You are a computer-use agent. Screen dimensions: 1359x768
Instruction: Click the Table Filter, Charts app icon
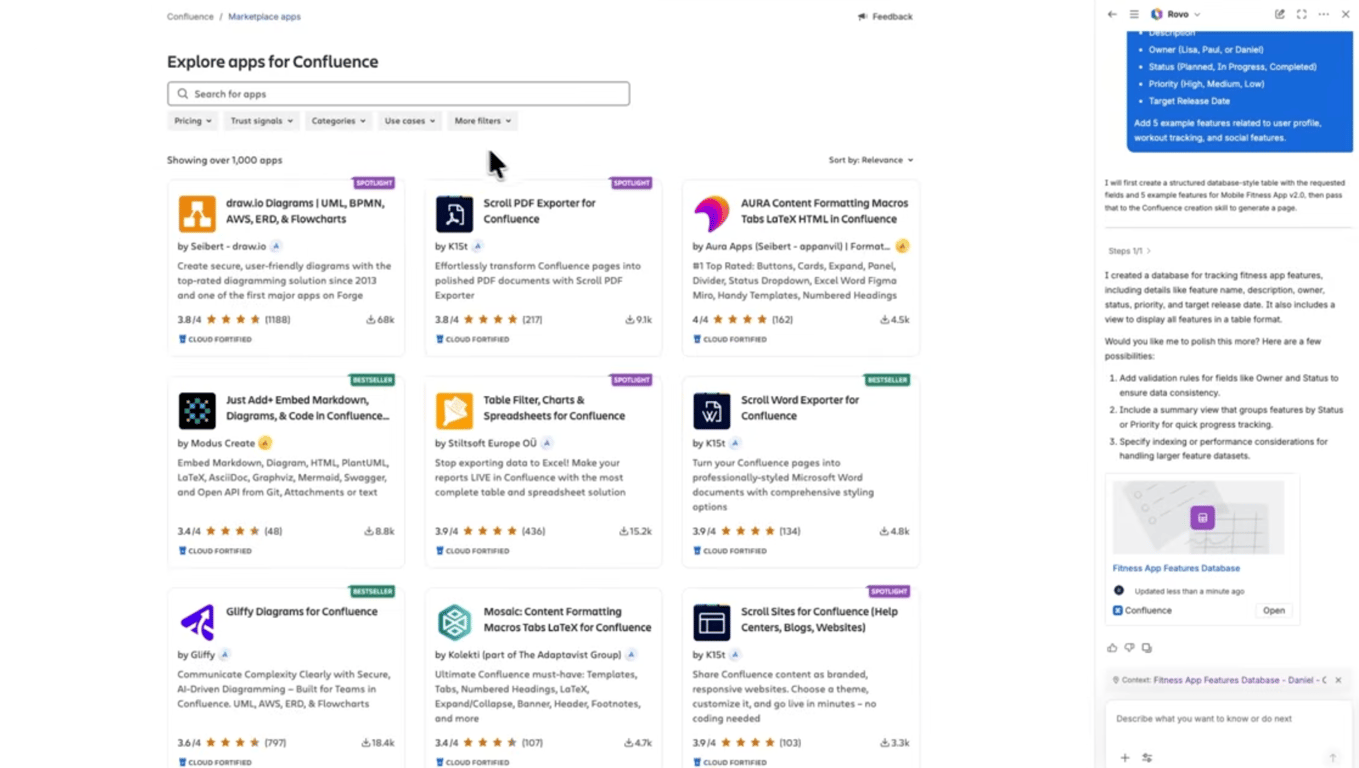coord(454,411)
